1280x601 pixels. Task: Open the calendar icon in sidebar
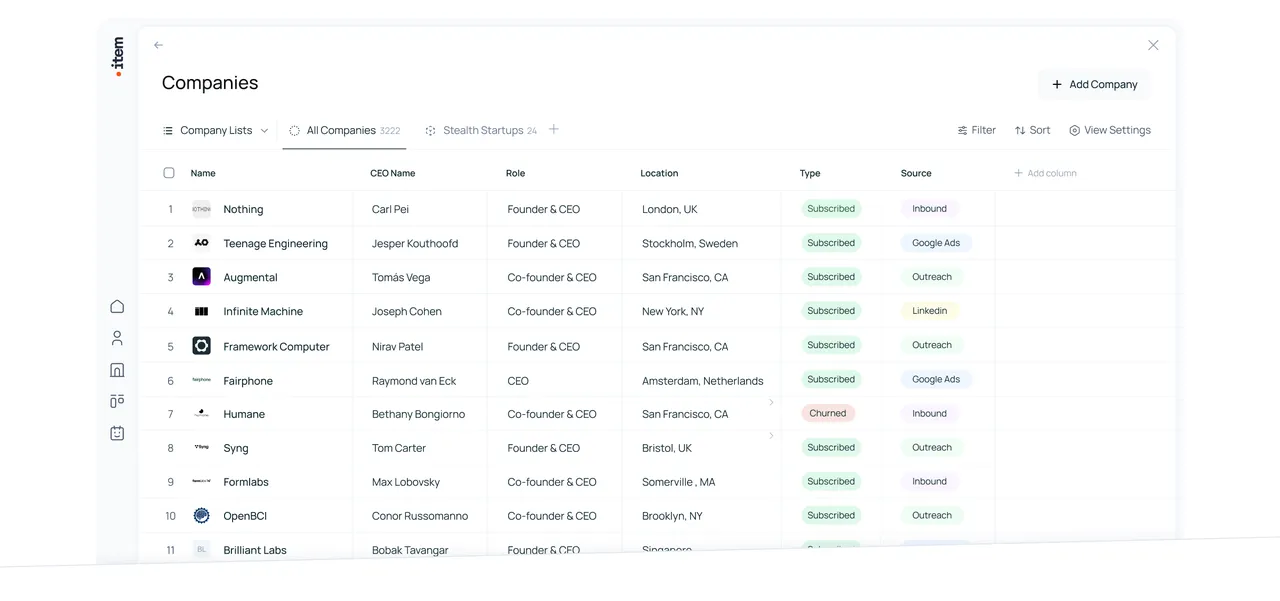click(117, 433)
